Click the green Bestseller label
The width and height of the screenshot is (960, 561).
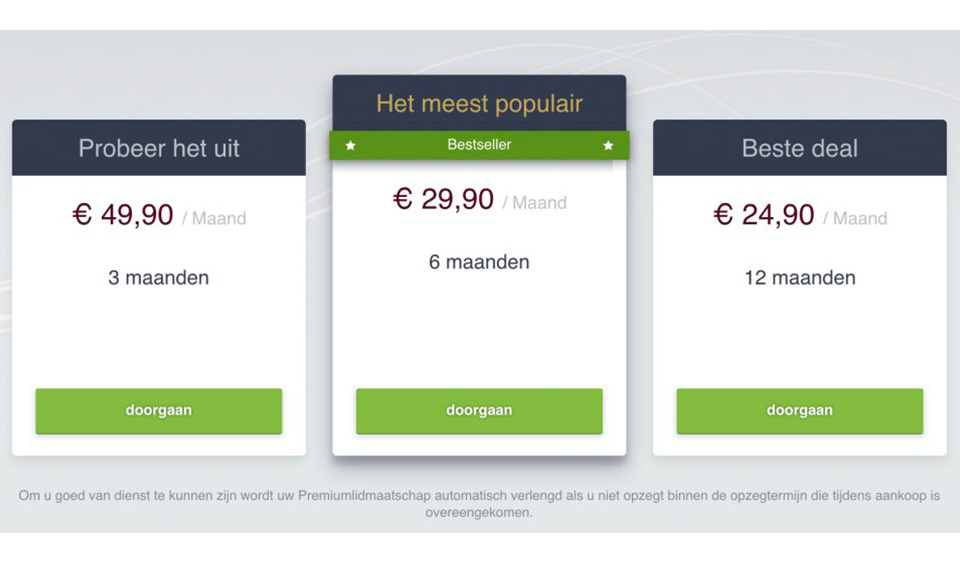479,145
